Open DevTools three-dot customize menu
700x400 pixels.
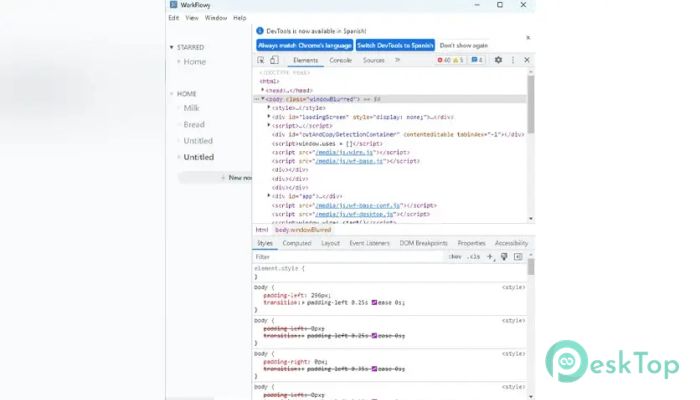[512, 60]
